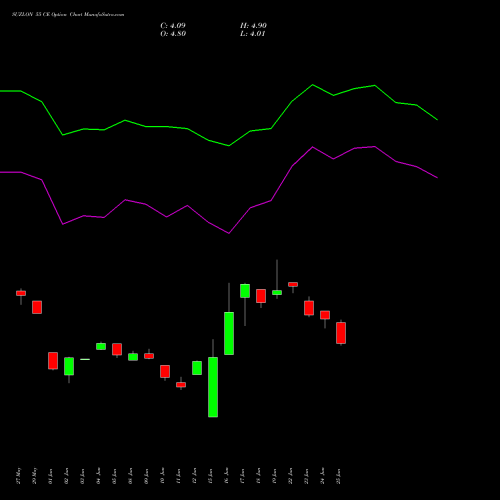Select the green candle for 12 Jun

click(197, 368)
